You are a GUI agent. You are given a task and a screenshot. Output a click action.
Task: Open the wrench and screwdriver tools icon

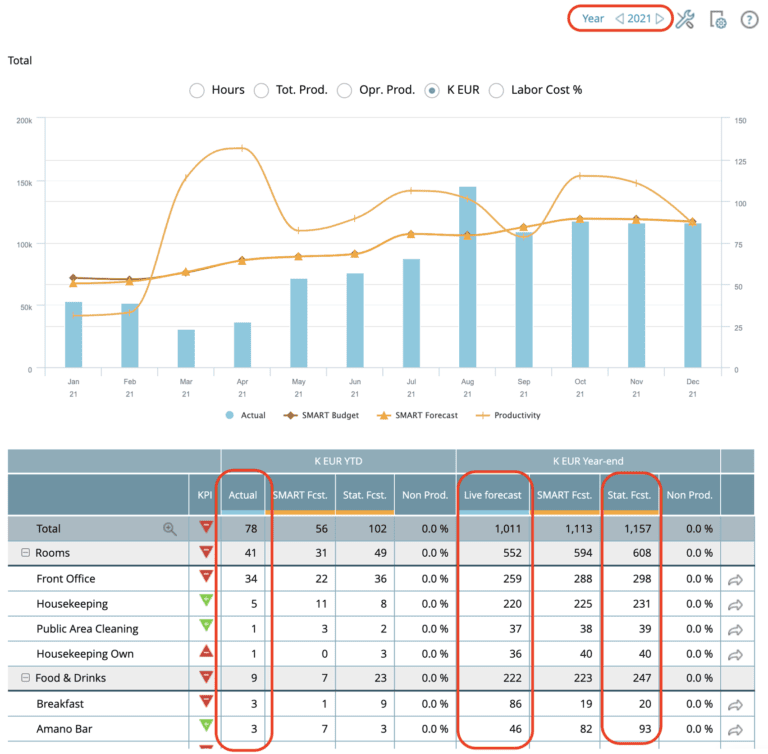click(x=685, y=19)
